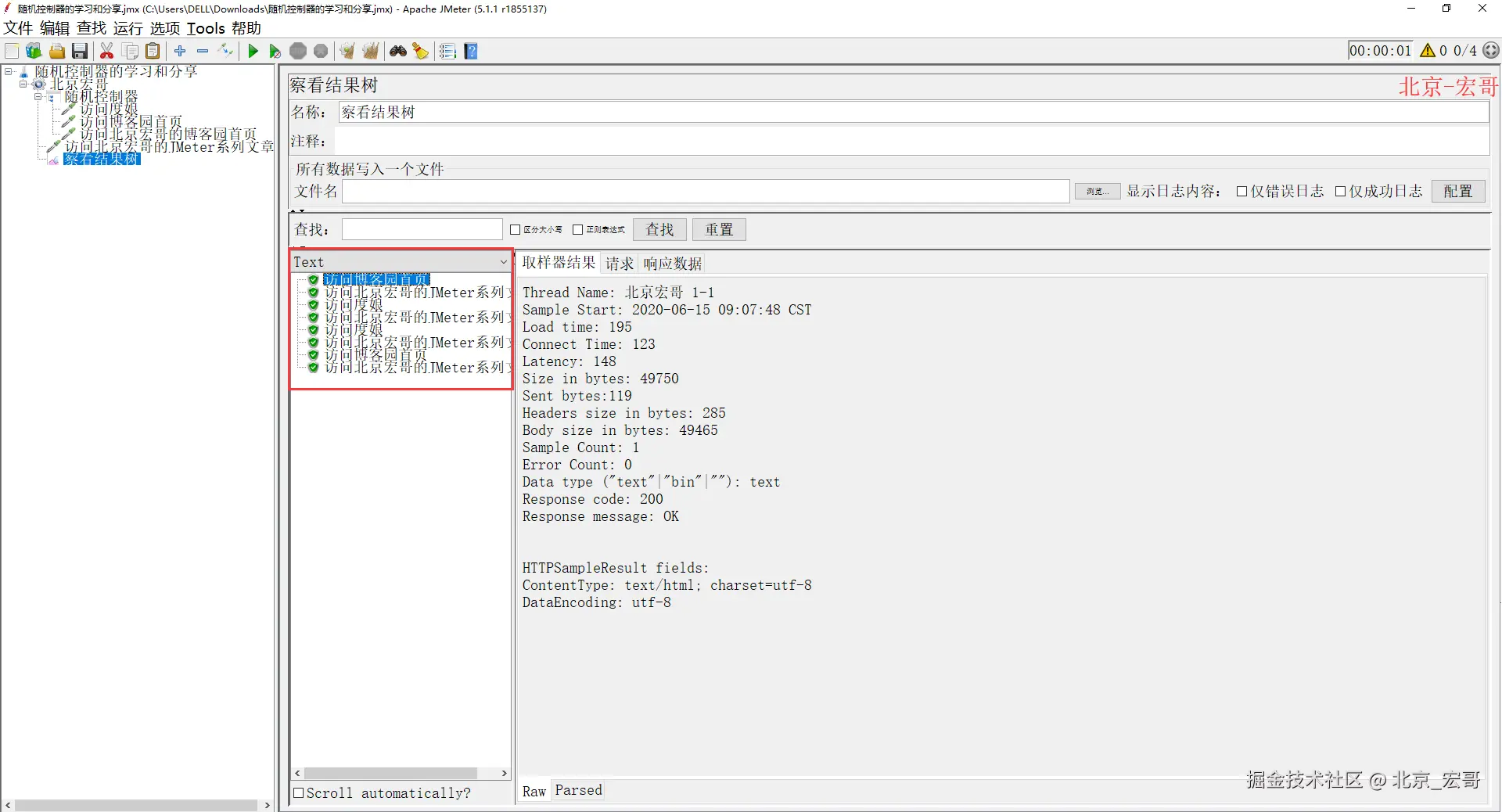
Task: Collapse all nodes with minus icon
Action: 203,51
